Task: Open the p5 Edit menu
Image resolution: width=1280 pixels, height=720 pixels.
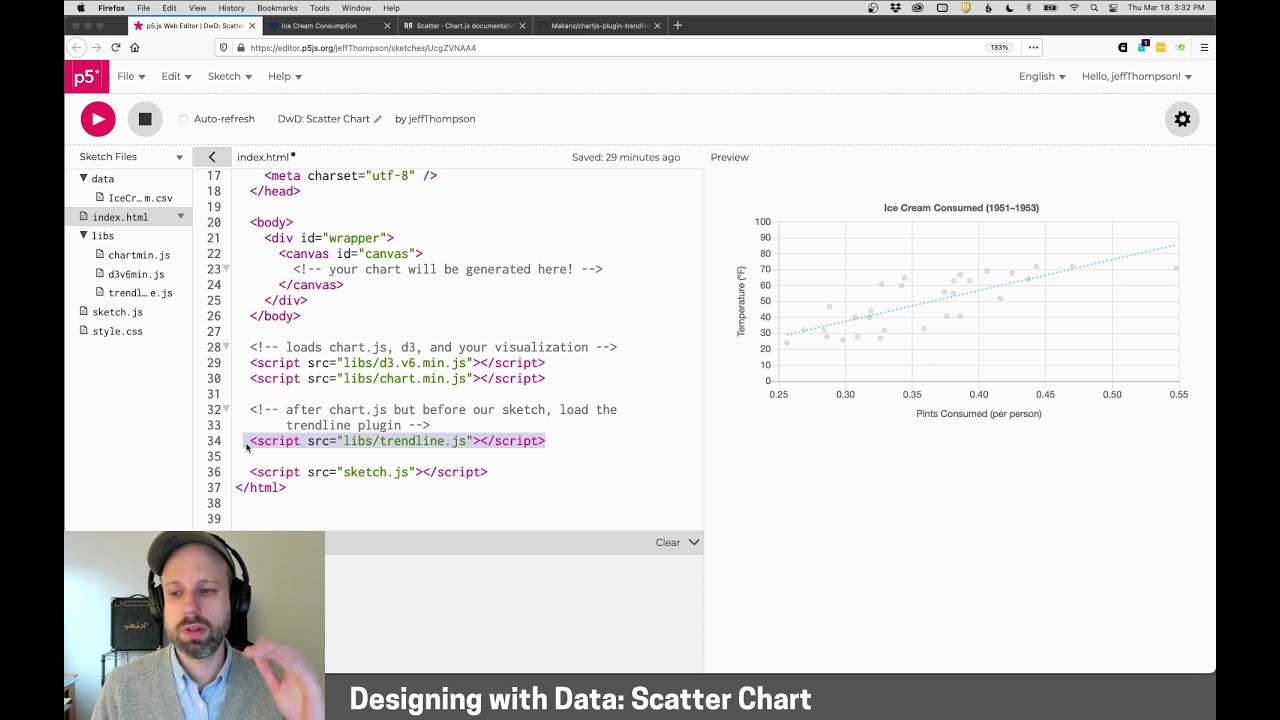Action: point(176,76)
